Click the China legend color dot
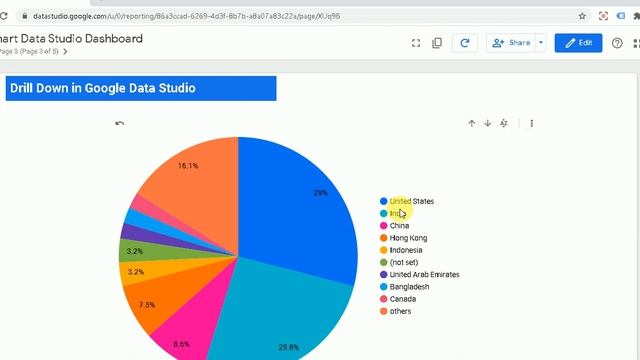Screen dimensions: 640x360 coord(383,226)
